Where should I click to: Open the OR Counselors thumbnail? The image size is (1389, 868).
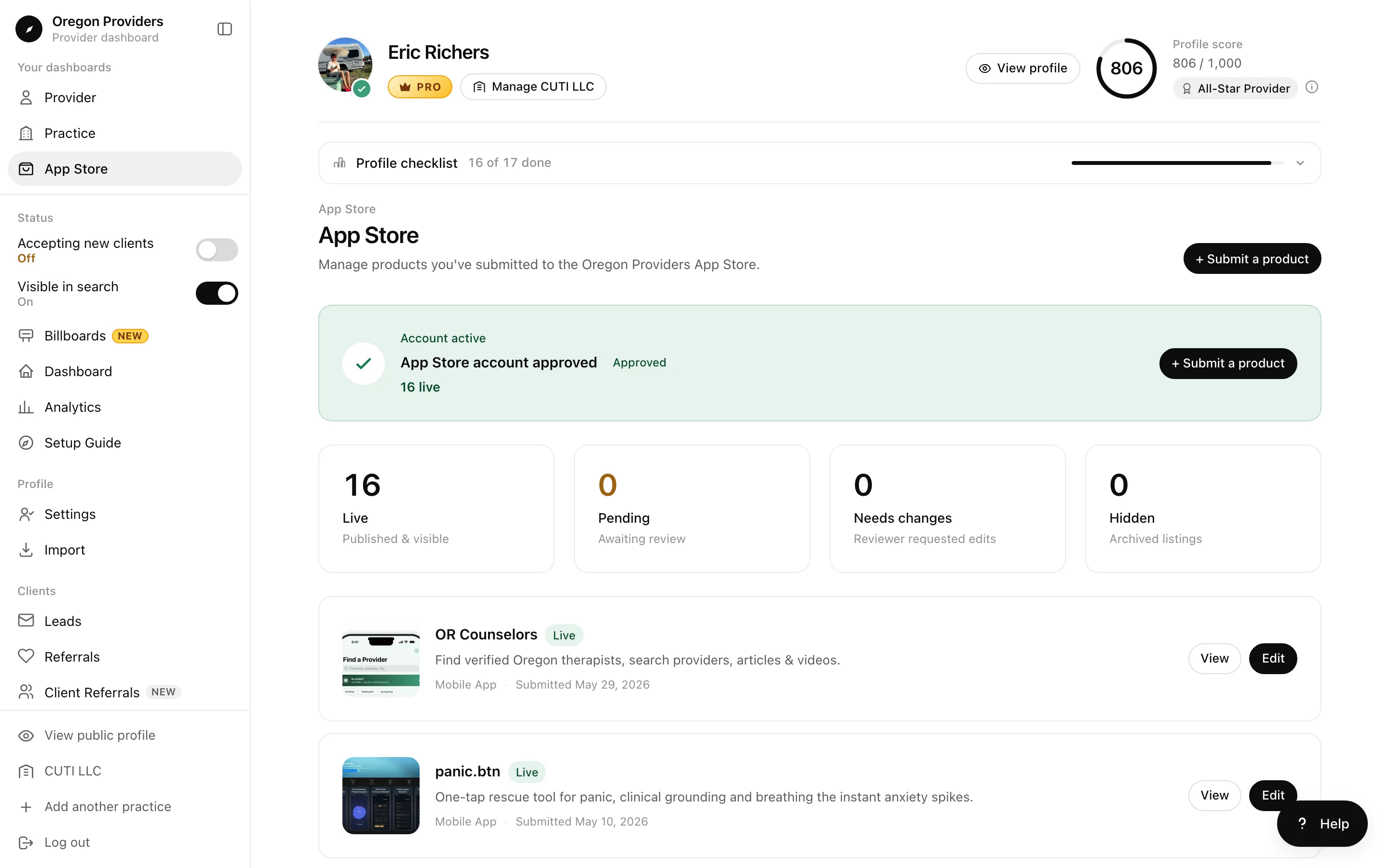coord(381,659)
